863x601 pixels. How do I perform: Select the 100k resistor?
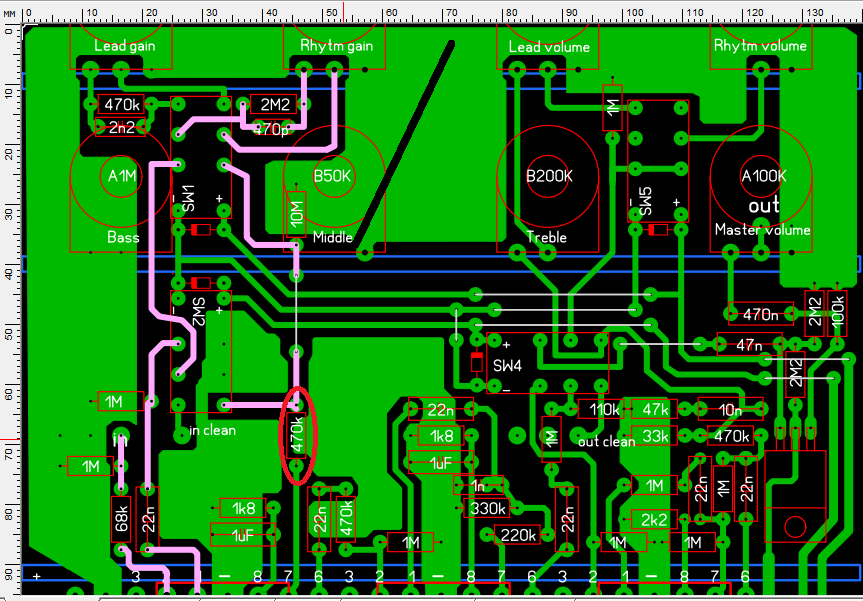837,313
